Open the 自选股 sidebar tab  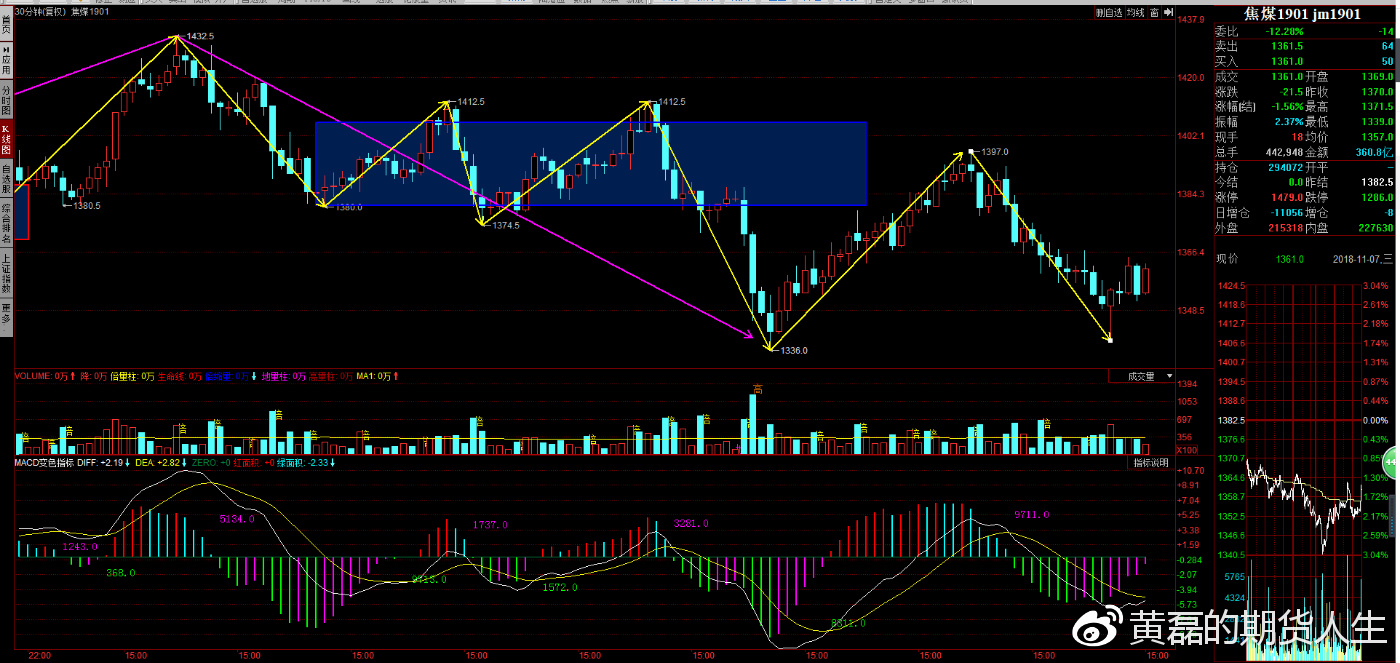coord(6,180)
